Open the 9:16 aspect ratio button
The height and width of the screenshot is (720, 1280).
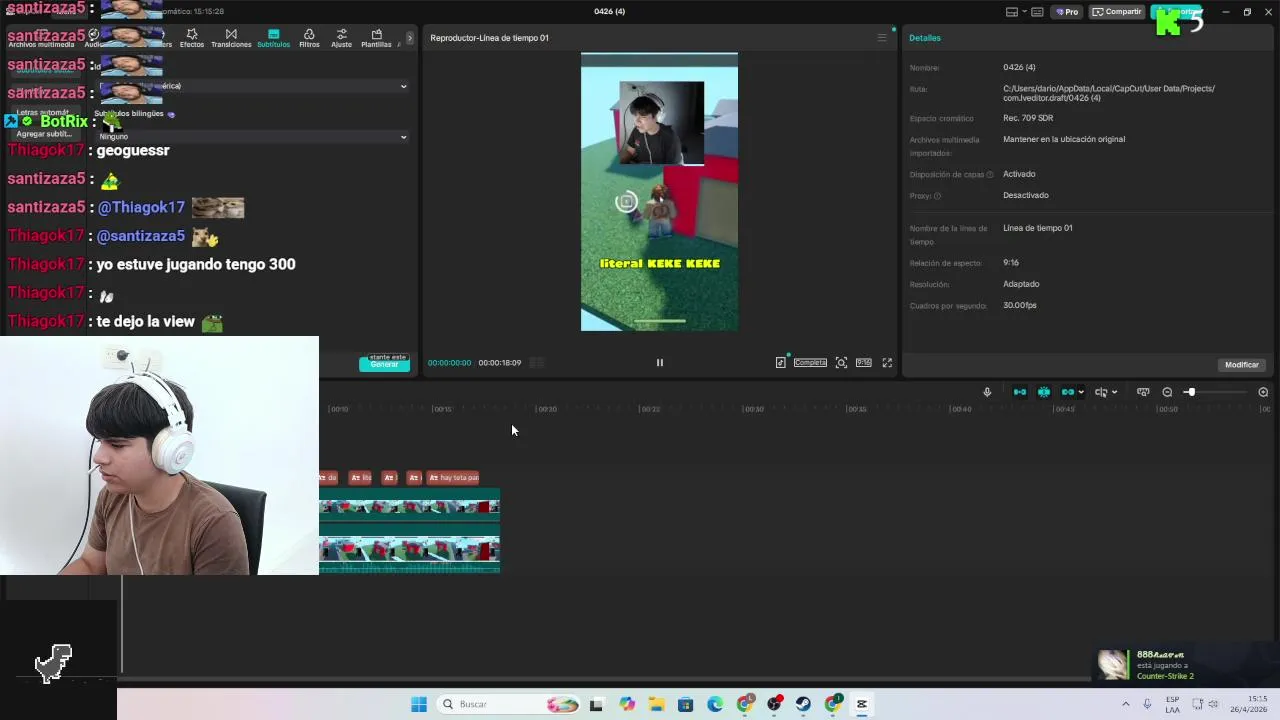[x=863, y=363]
